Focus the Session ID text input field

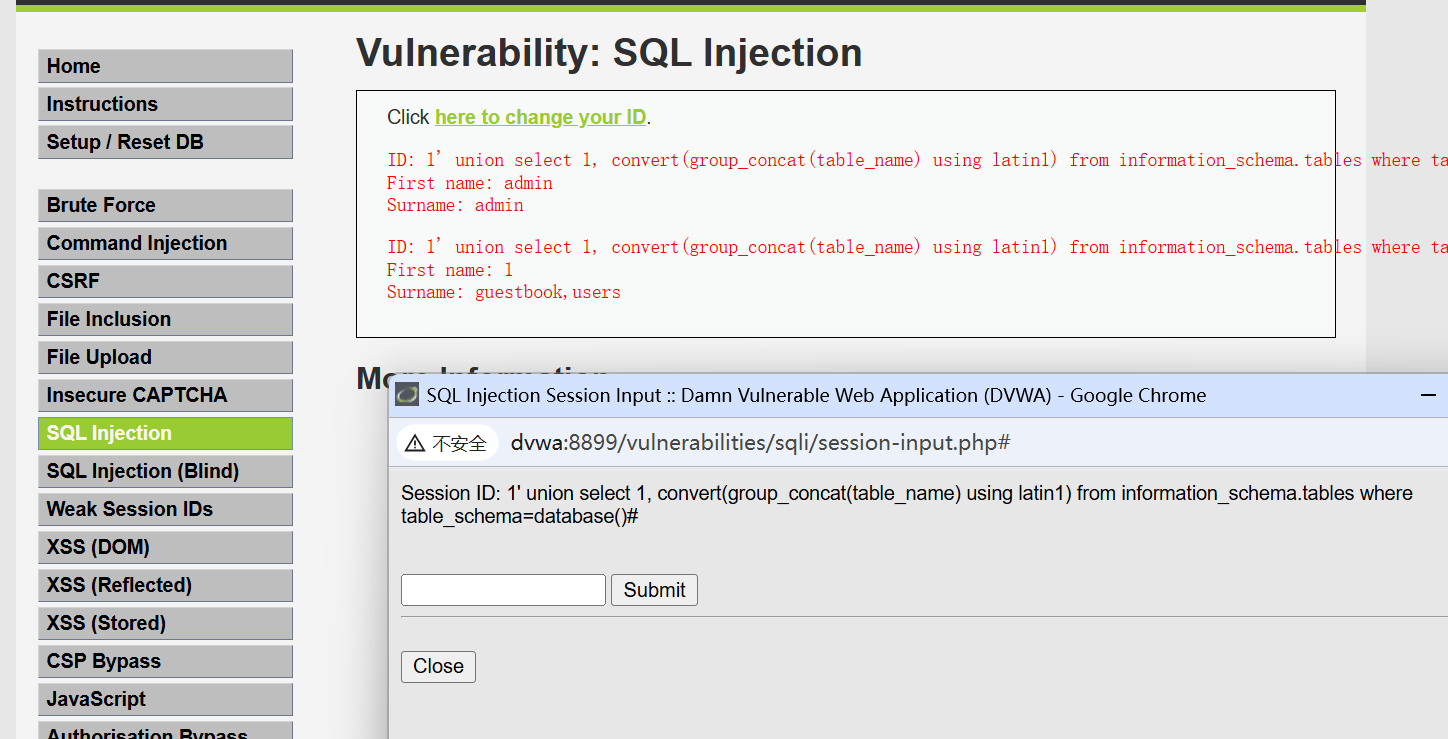(x=503, y=590)
